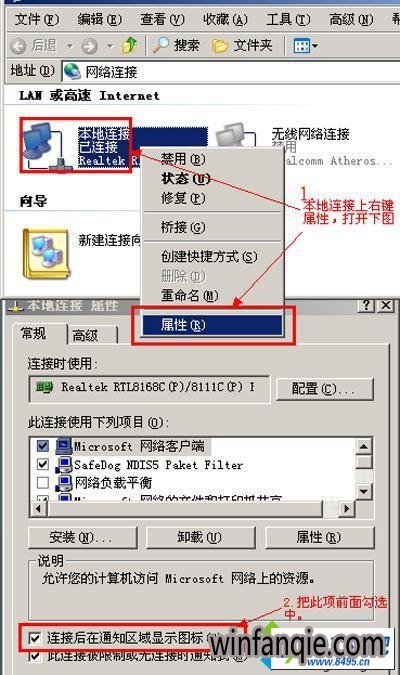This screenshot has height=675, width=400.
Task: Click the list's scroll down arrow
Action: [x=364, y=491]
